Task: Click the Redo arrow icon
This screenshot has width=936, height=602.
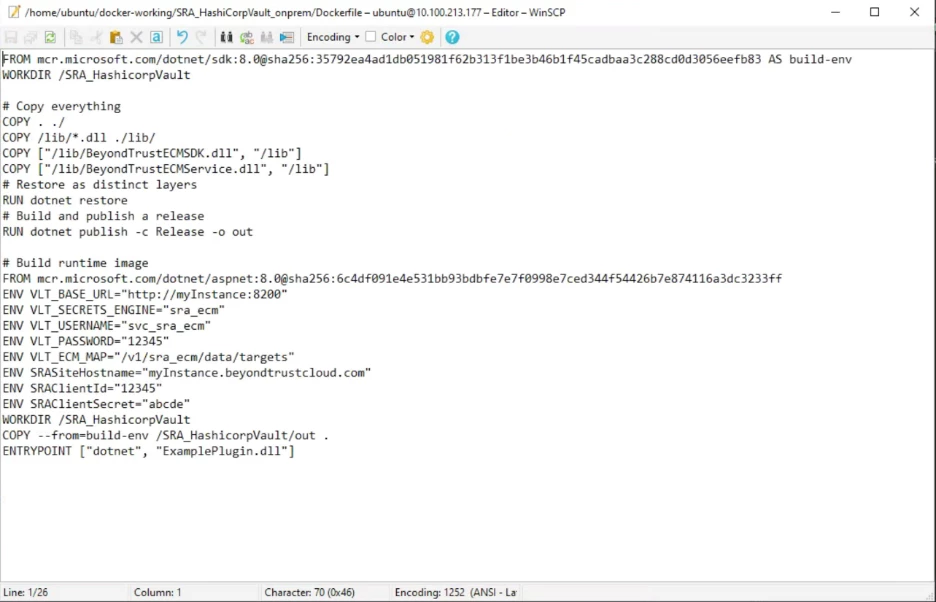Action: pos(201,37)
